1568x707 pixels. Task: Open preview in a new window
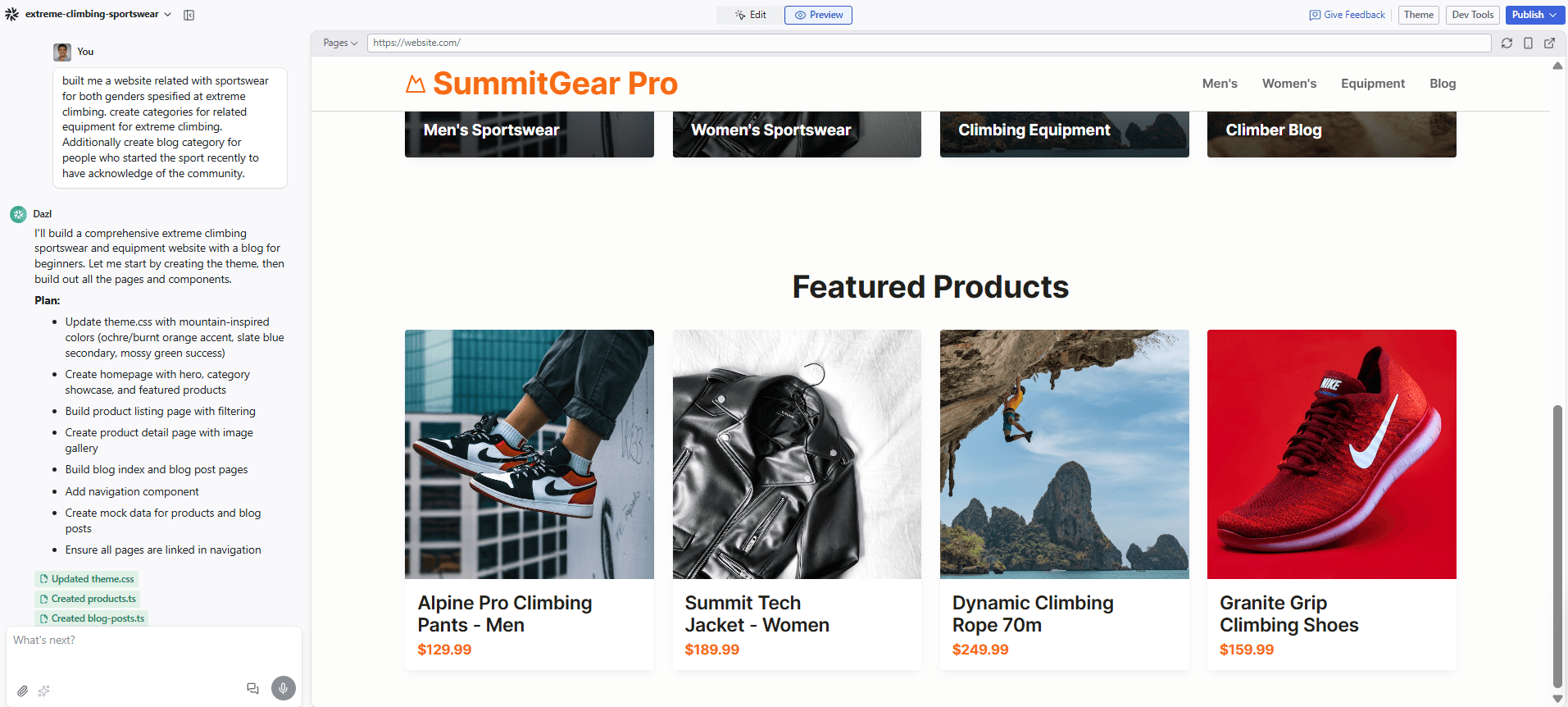pos(1549,43)
